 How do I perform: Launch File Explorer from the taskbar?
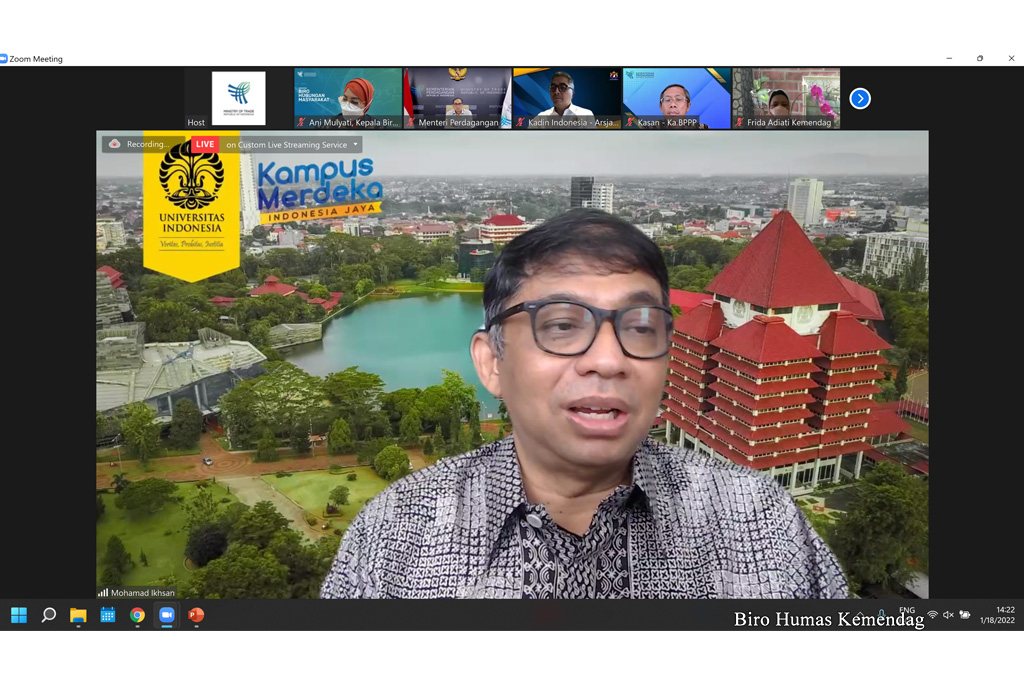[x=78, y=615]
